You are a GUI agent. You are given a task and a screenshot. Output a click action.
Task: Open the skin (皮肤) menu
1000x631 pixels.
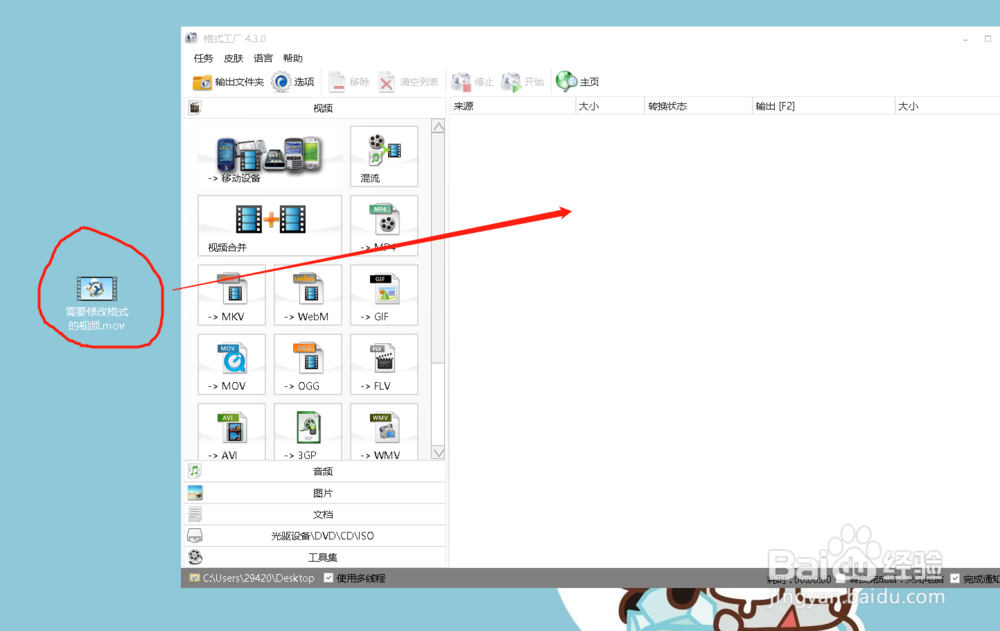coord(233,58)
